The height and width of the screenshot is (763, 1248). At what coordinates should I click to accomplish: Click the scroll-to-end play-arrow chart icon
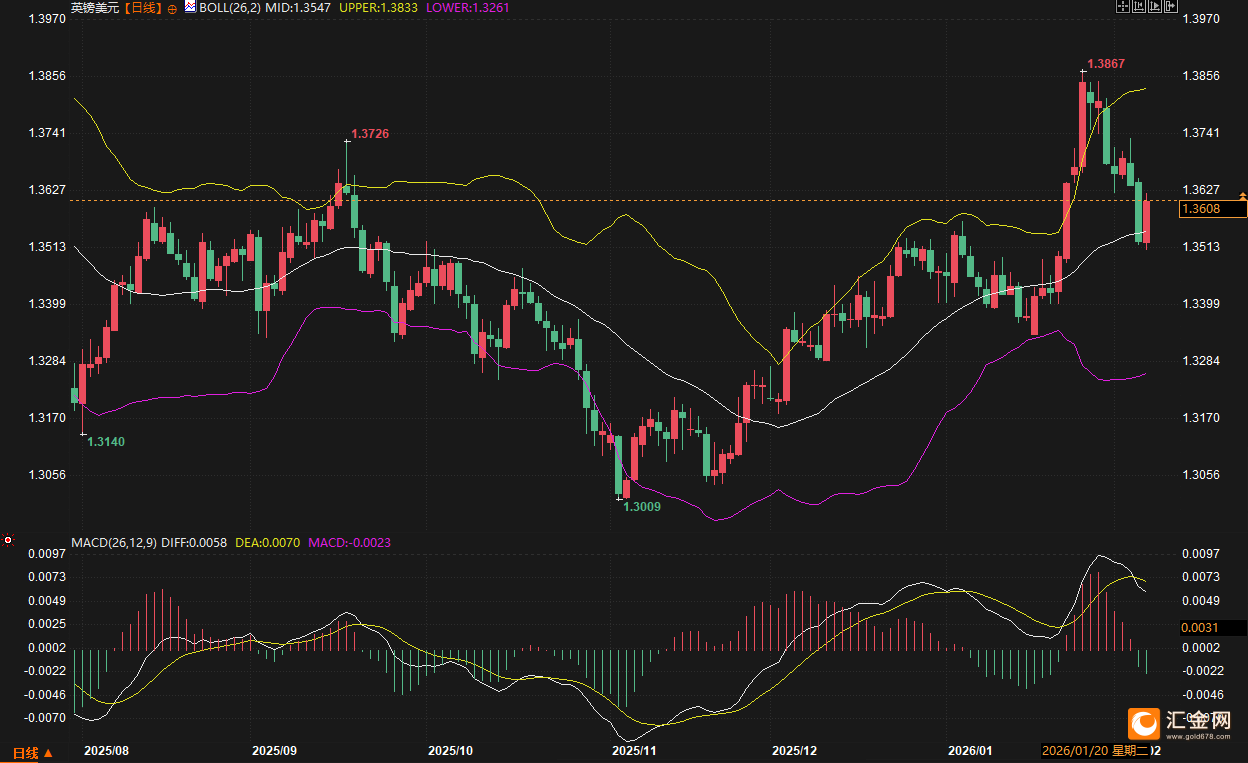[1155, 6]
